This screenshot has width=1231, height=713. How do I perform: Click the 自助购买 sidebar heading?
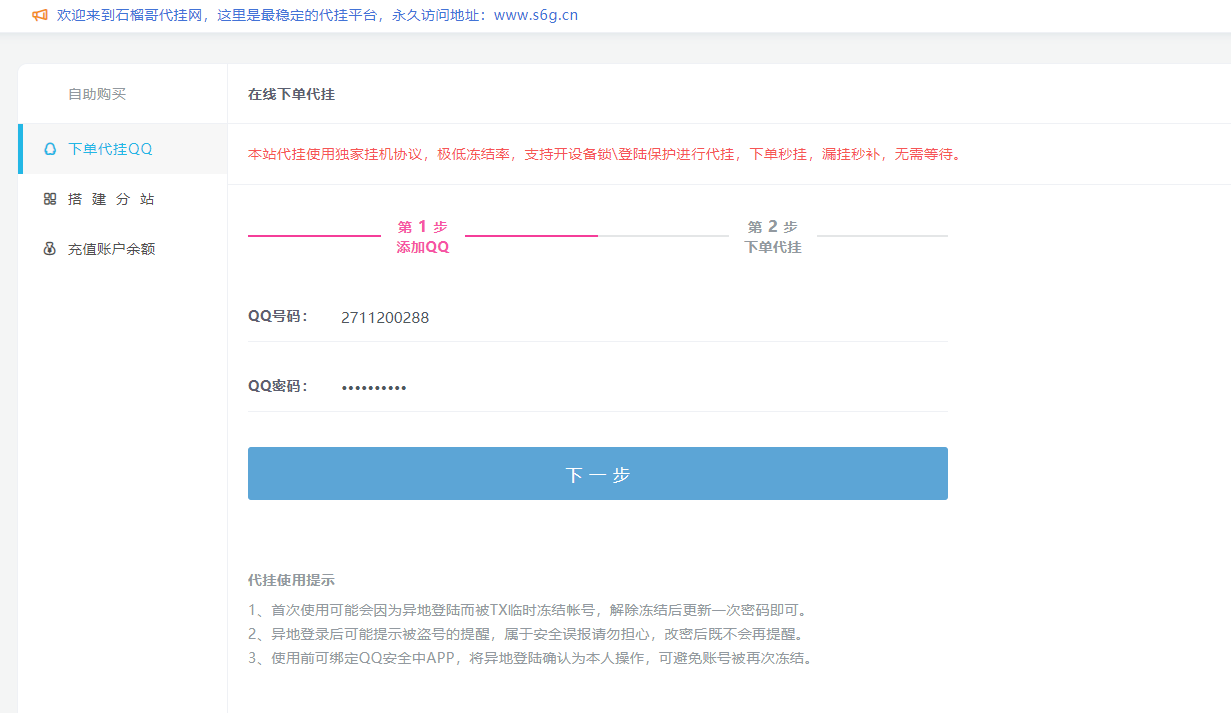pos(97,94)
